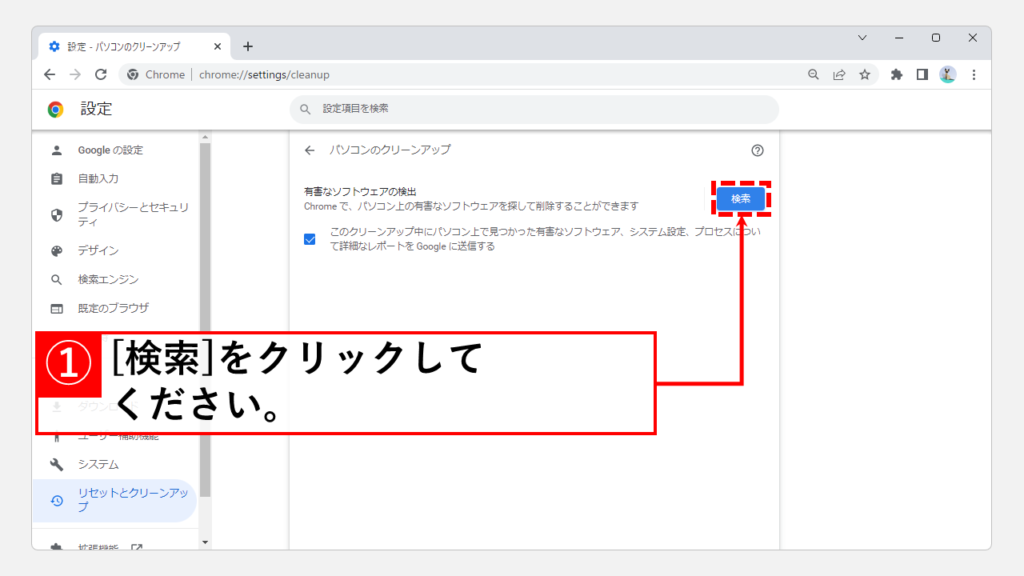Open the help question mark icon
This screenshot has width=1024, height=576.
(757, 150)
